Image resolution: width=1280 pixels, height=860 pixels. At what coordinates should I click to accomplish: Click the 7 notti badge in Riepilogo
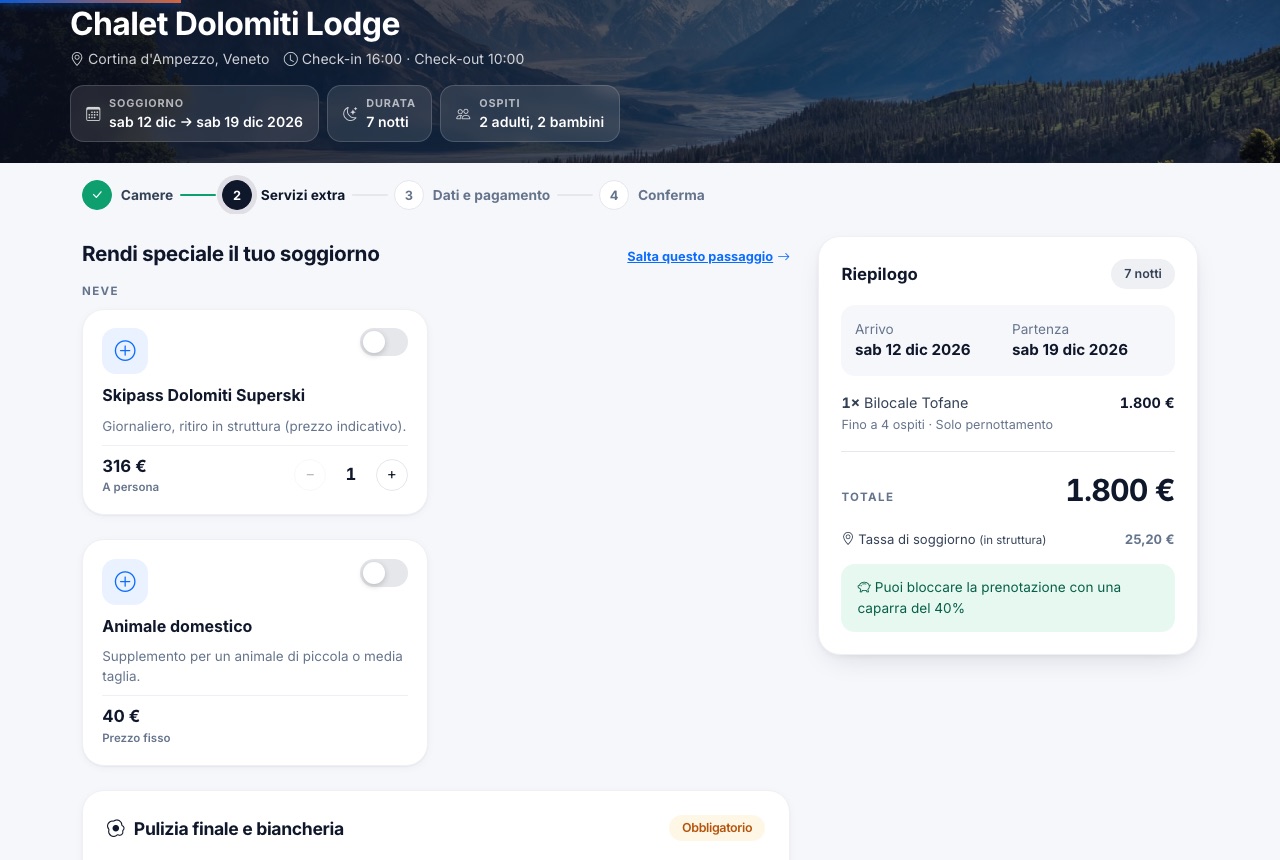tap(1143, 274)
